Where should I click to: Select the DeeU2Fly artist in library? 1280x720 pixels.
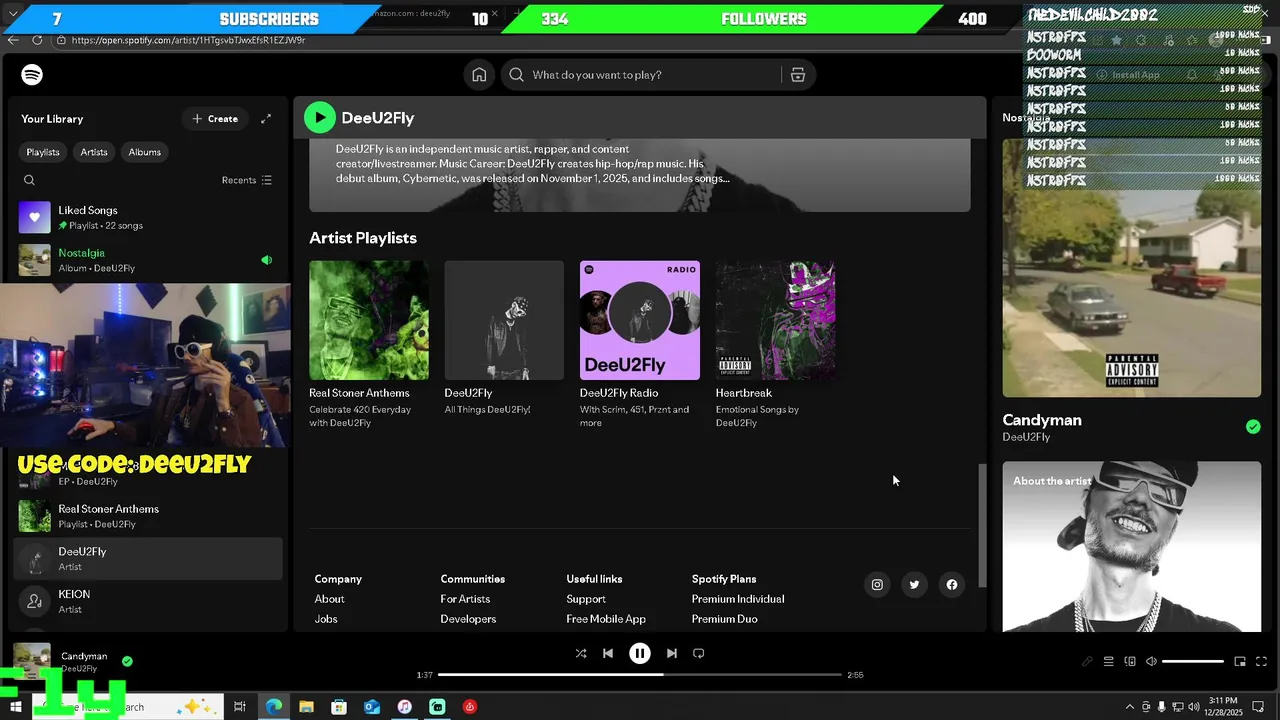pyautogui.click(x=148, y=559)
